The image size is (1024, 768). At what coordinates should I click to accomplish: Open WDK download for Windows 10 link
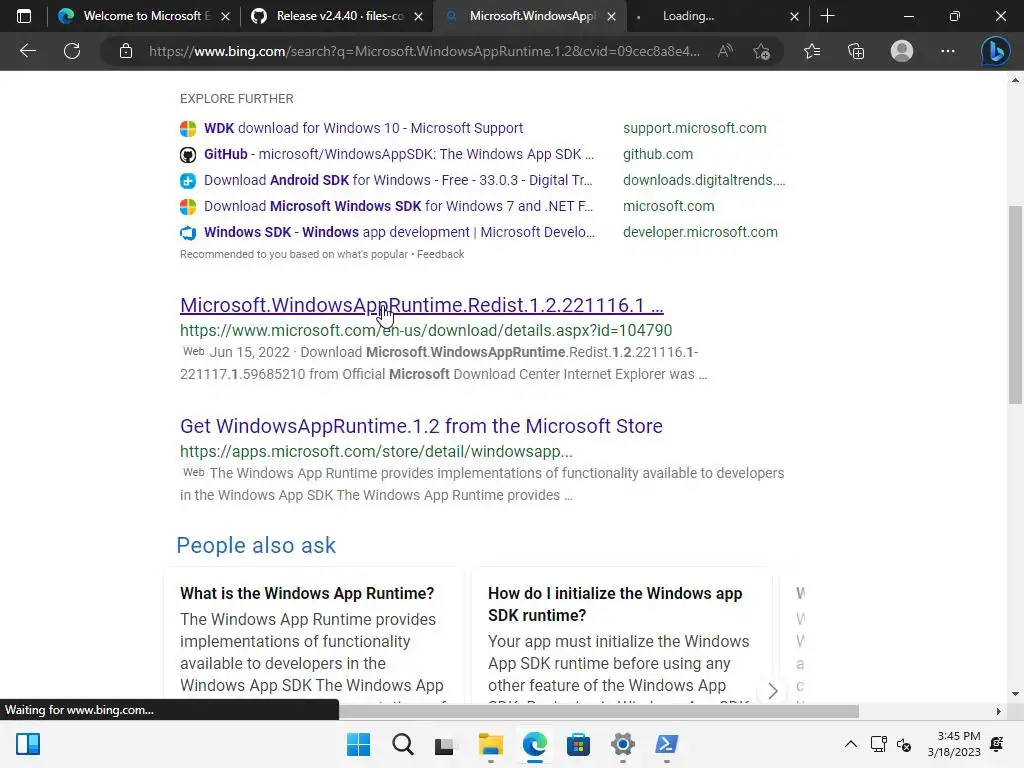[x=363, y=128]
